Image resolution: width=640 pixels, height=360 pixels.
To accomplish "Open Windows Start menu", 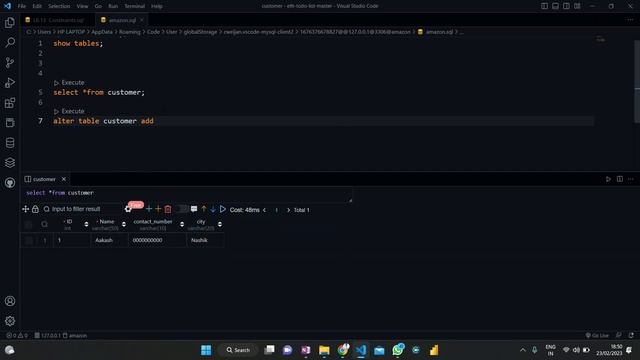I will (x=206, y=350).
